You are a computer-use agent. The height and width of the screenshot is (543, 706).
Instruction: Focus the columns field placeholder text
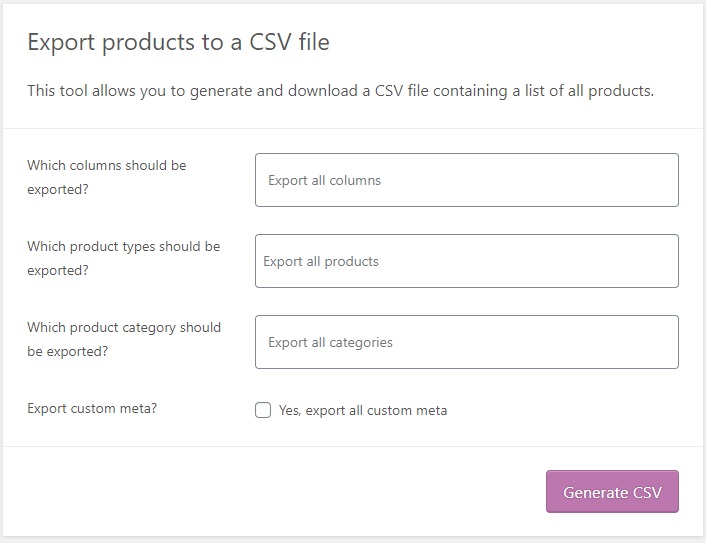(x=324, y=181)
